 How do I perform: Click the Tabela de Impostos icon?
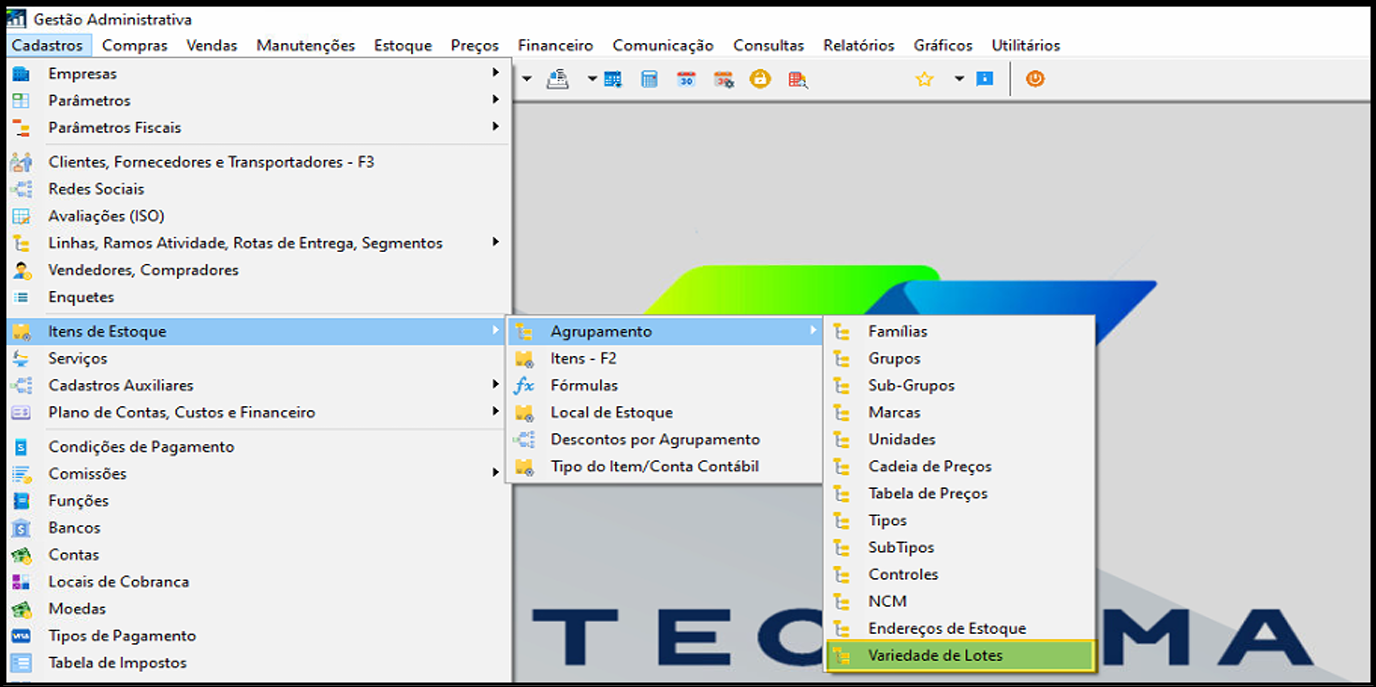tap(21, 663)
